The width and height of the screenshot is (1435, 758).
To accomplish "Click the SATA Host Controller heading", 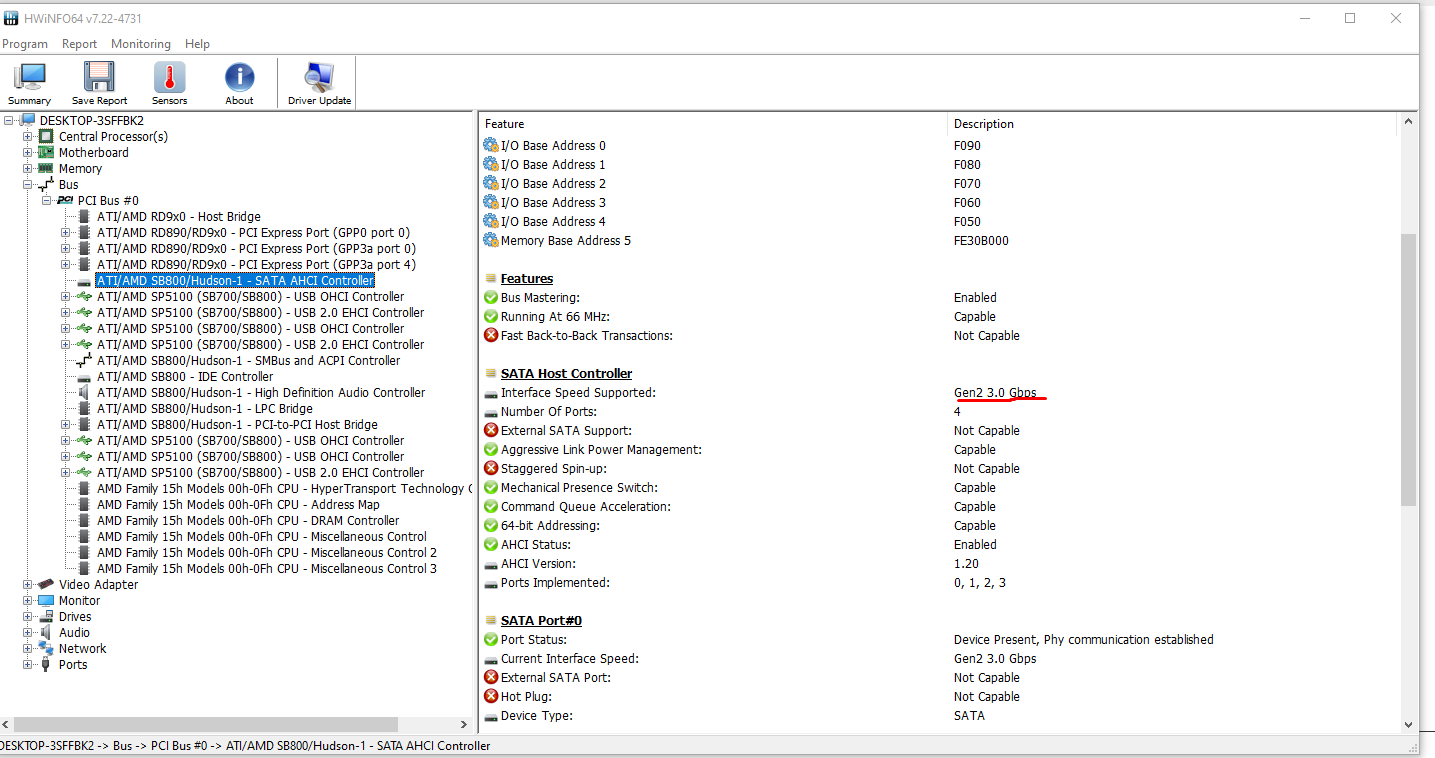I will (x=566, y=373).
